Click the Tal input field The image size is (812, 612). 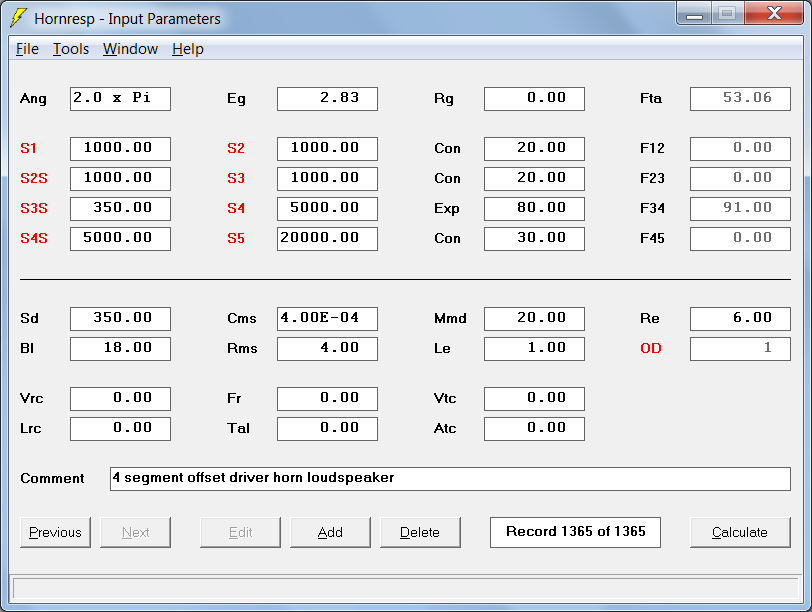click(327, 429)
